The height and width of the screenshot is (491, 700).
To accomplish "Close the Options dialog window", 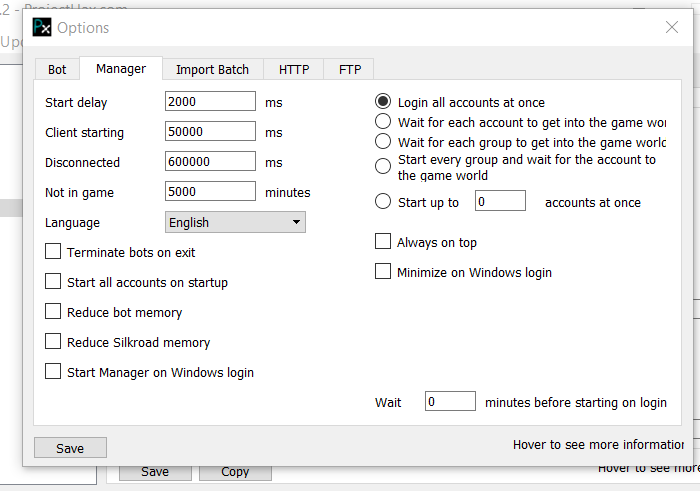I will point(671,27).
